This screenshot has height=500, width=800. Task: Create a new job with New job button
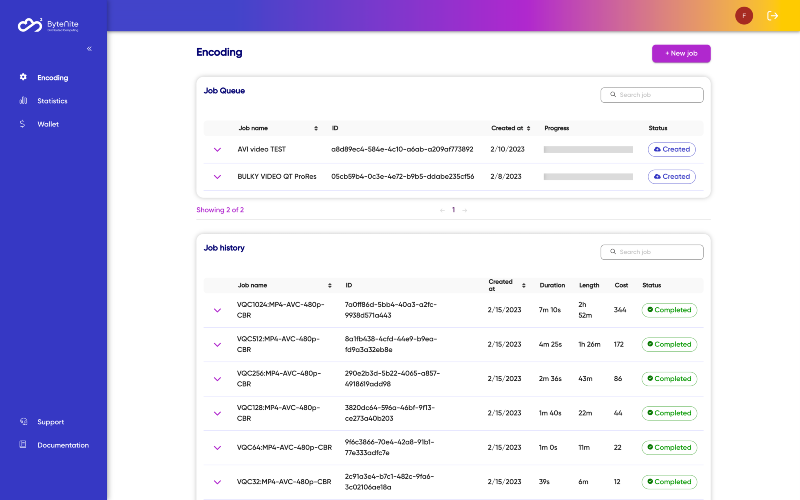[681, 54]
